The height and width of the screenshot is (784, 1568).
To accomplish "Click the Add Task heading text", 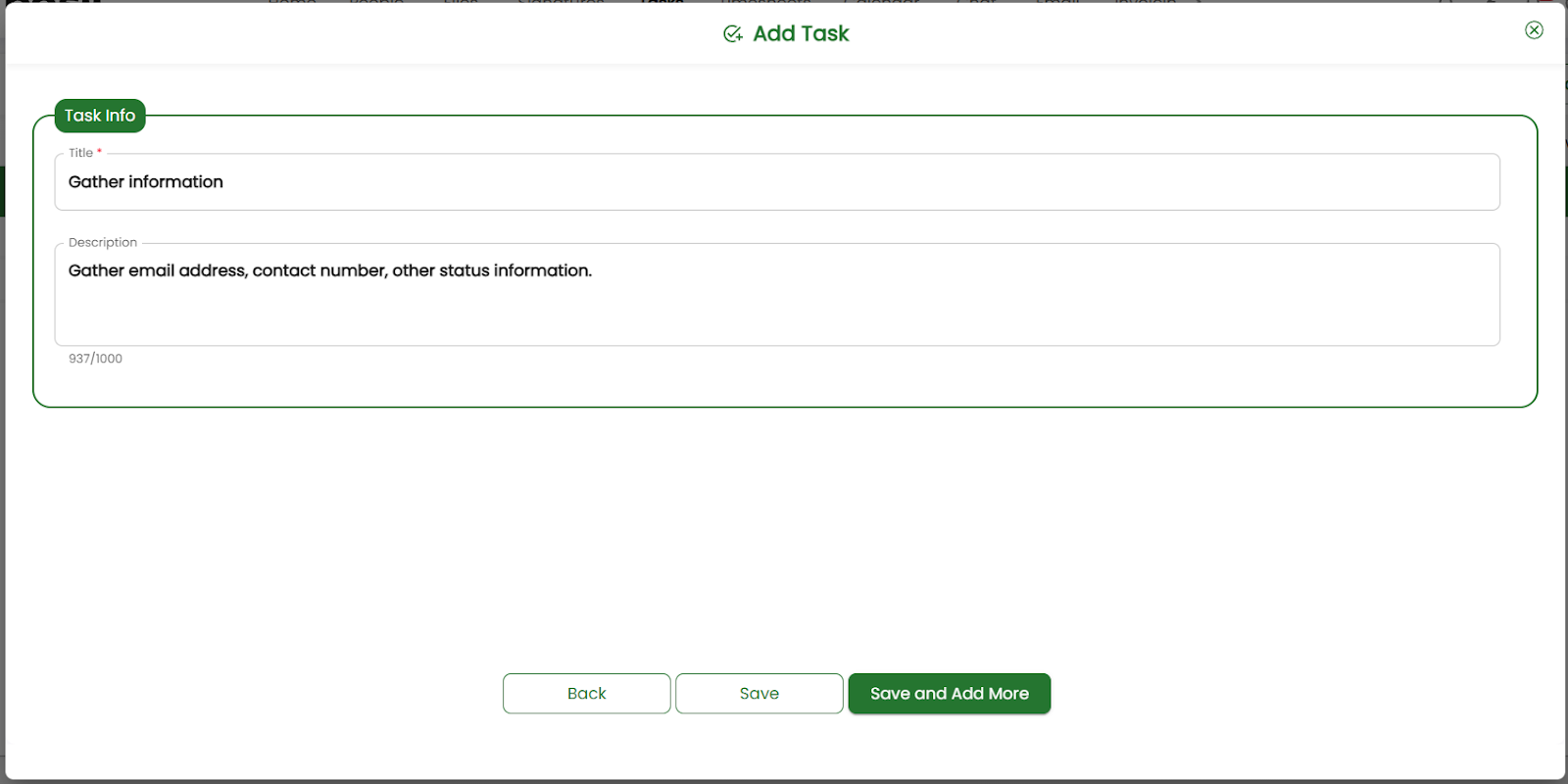I will coord(800,34).
